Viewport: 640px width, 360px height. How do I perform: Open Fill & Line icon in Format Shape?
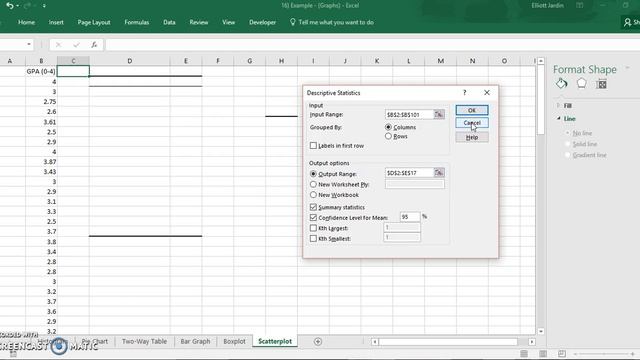pyautogui.click(x=562, y=84)
